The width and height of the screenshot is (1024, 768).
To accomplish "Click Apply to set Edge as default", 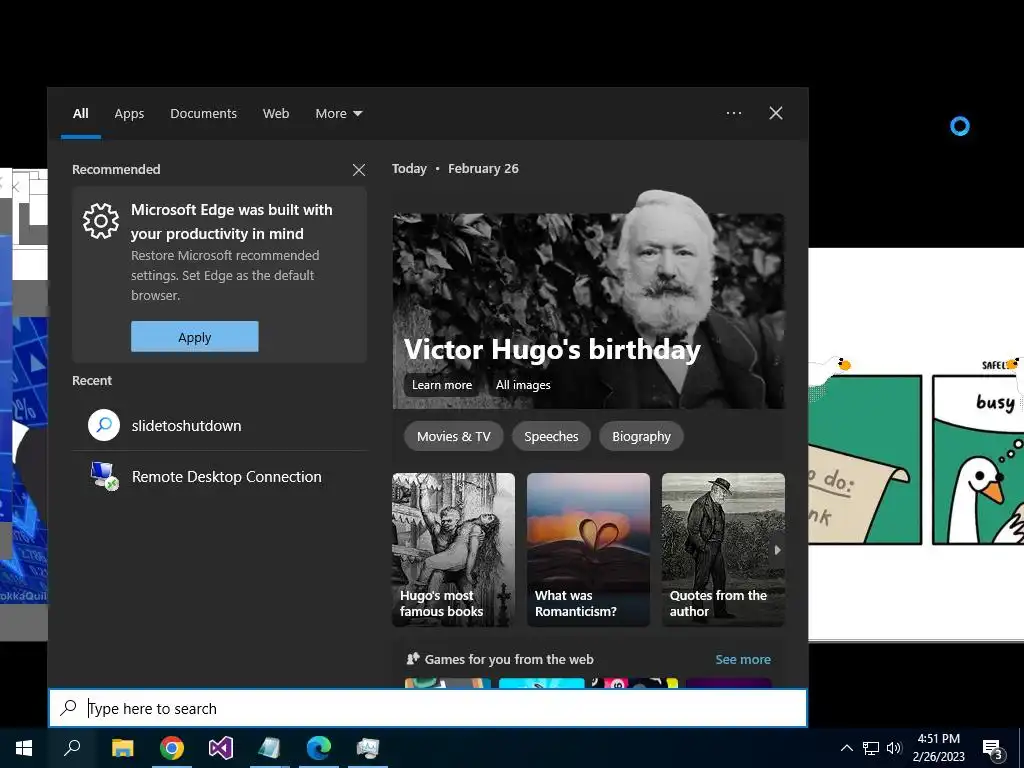I will [195, 336].
